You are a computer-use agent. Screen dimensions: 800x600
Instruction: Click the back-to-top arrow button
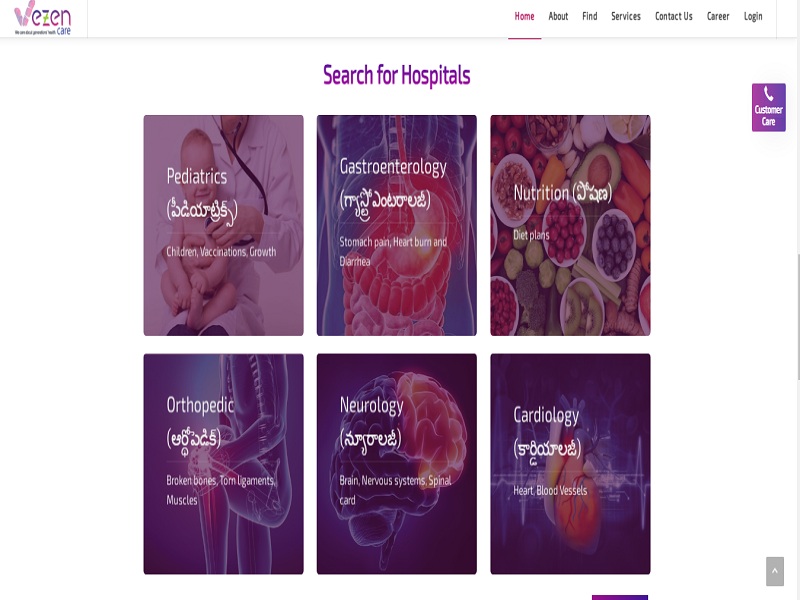774,571
